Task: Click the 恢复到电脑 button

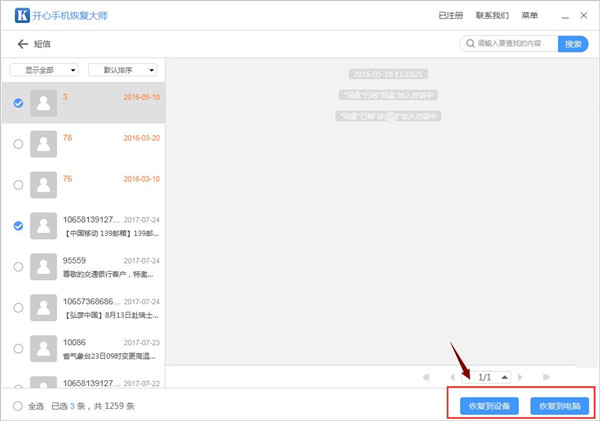Action: 559,406
